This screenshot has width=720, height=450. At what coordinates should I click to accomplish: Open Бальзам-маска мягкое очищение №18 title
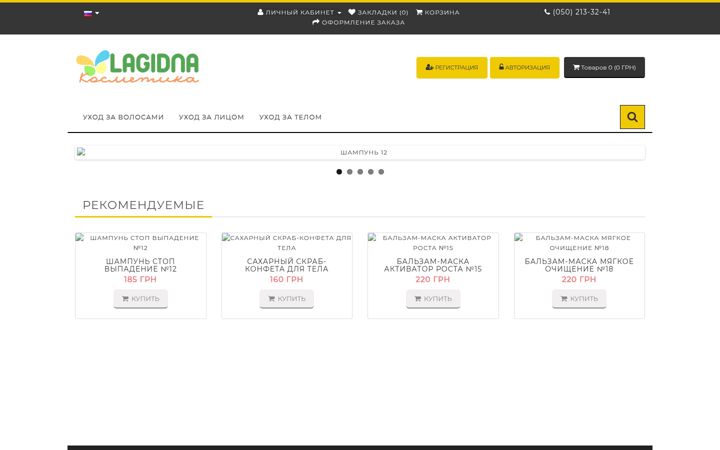click(x=579, y=265)
